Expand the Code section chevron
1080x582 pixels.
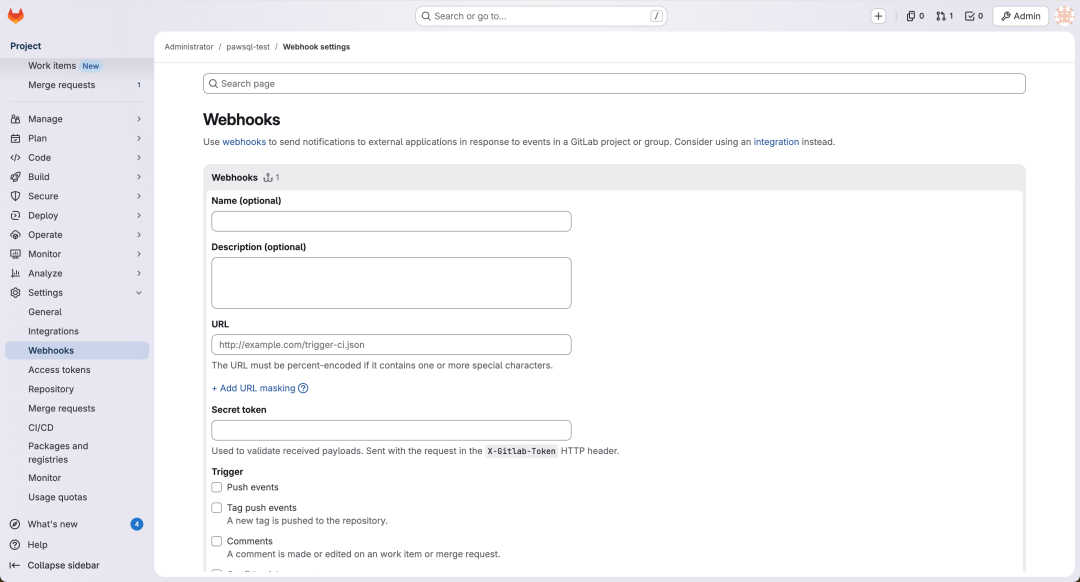point(139,158)
